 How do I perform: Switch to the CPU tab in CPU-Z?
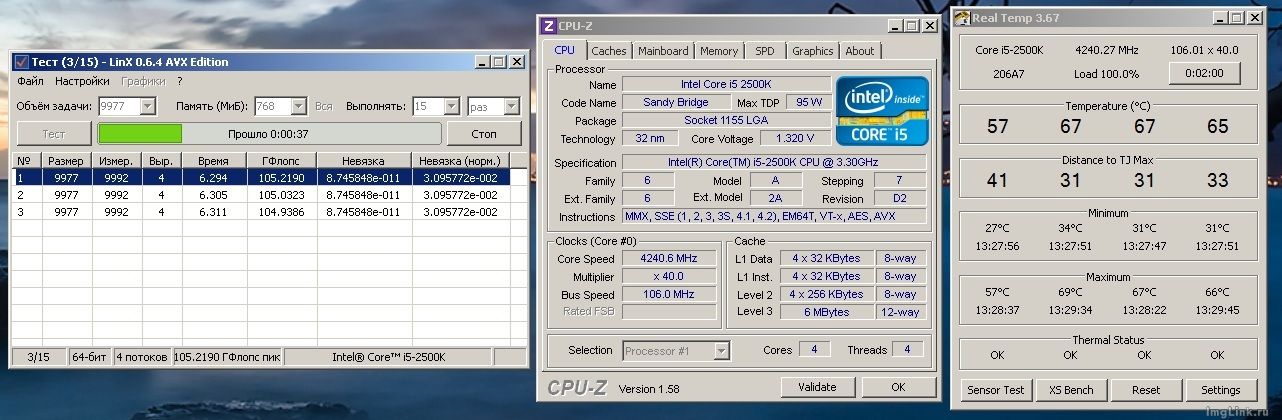564,50
